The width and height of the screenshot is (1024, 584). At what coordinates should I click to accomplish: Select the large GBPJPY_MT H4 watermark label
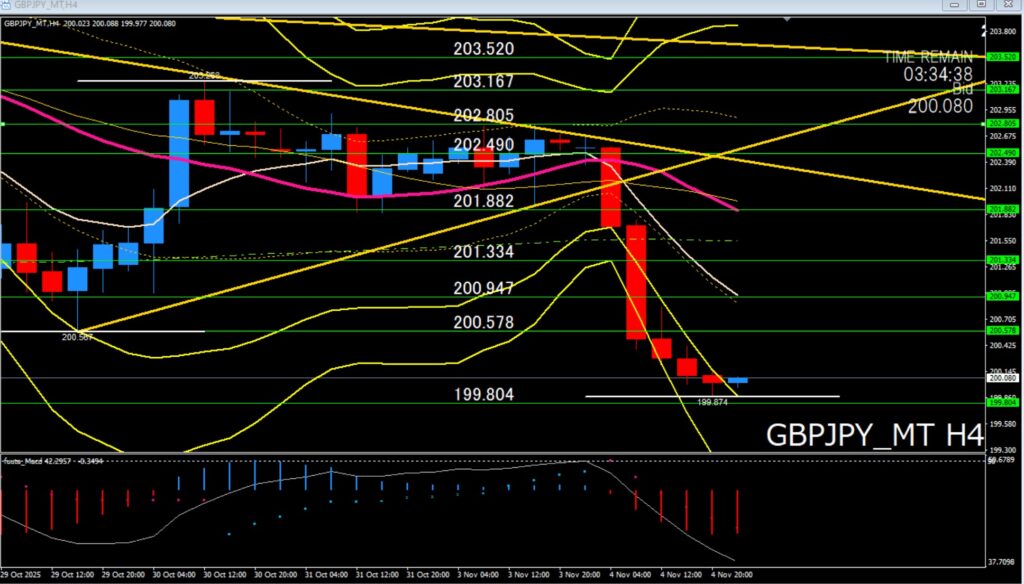pos(874,436)
